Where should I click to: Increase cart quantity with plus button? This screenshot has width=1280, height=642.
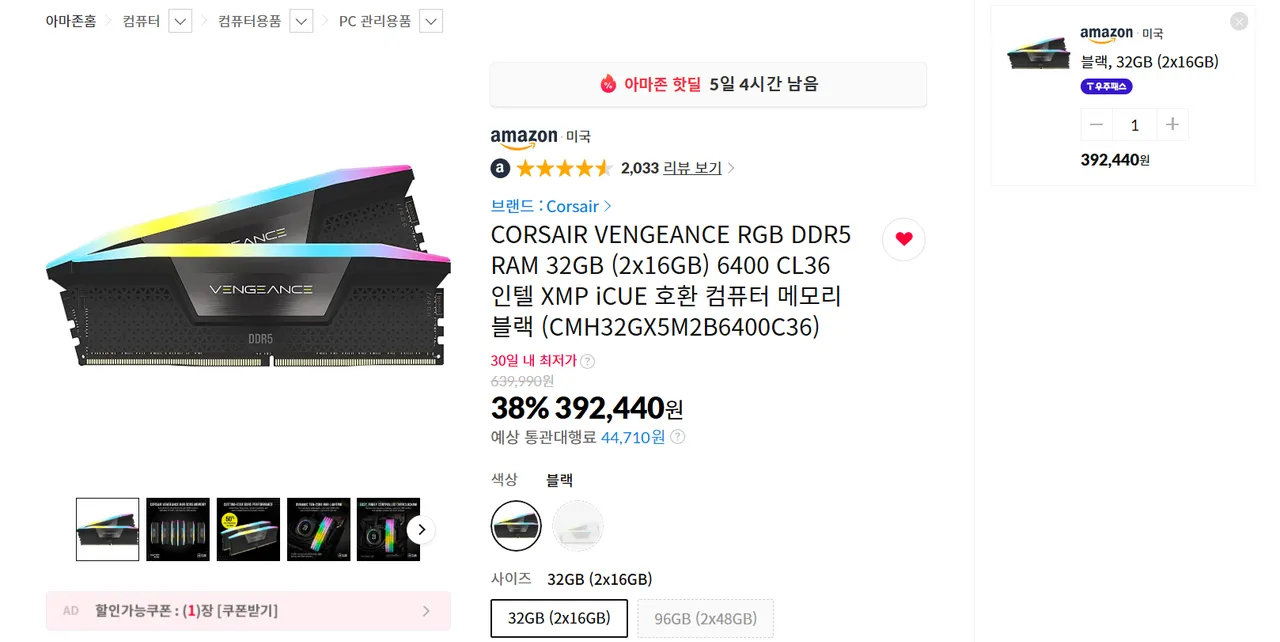click(x=1172, y=125)
